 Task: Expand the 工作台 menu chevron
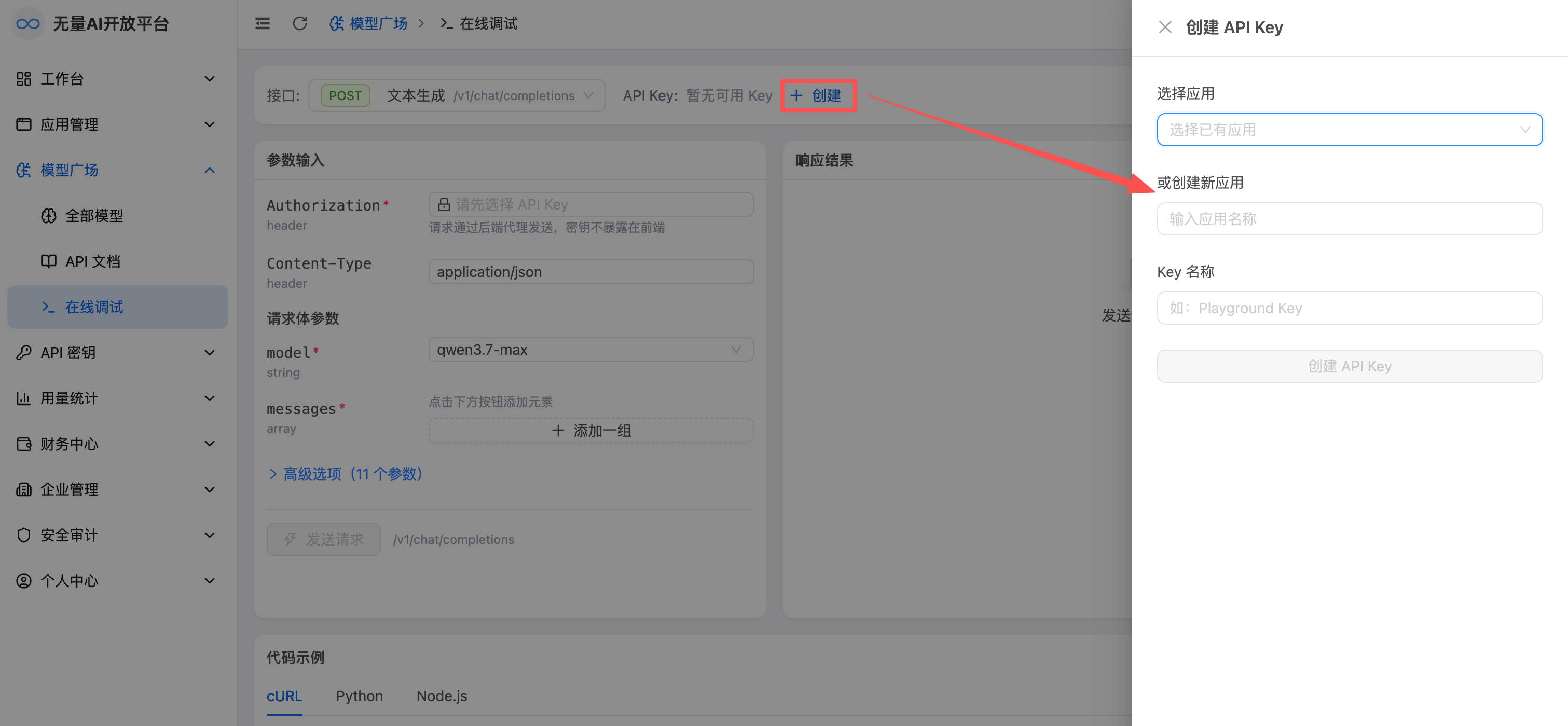point(210,78)
